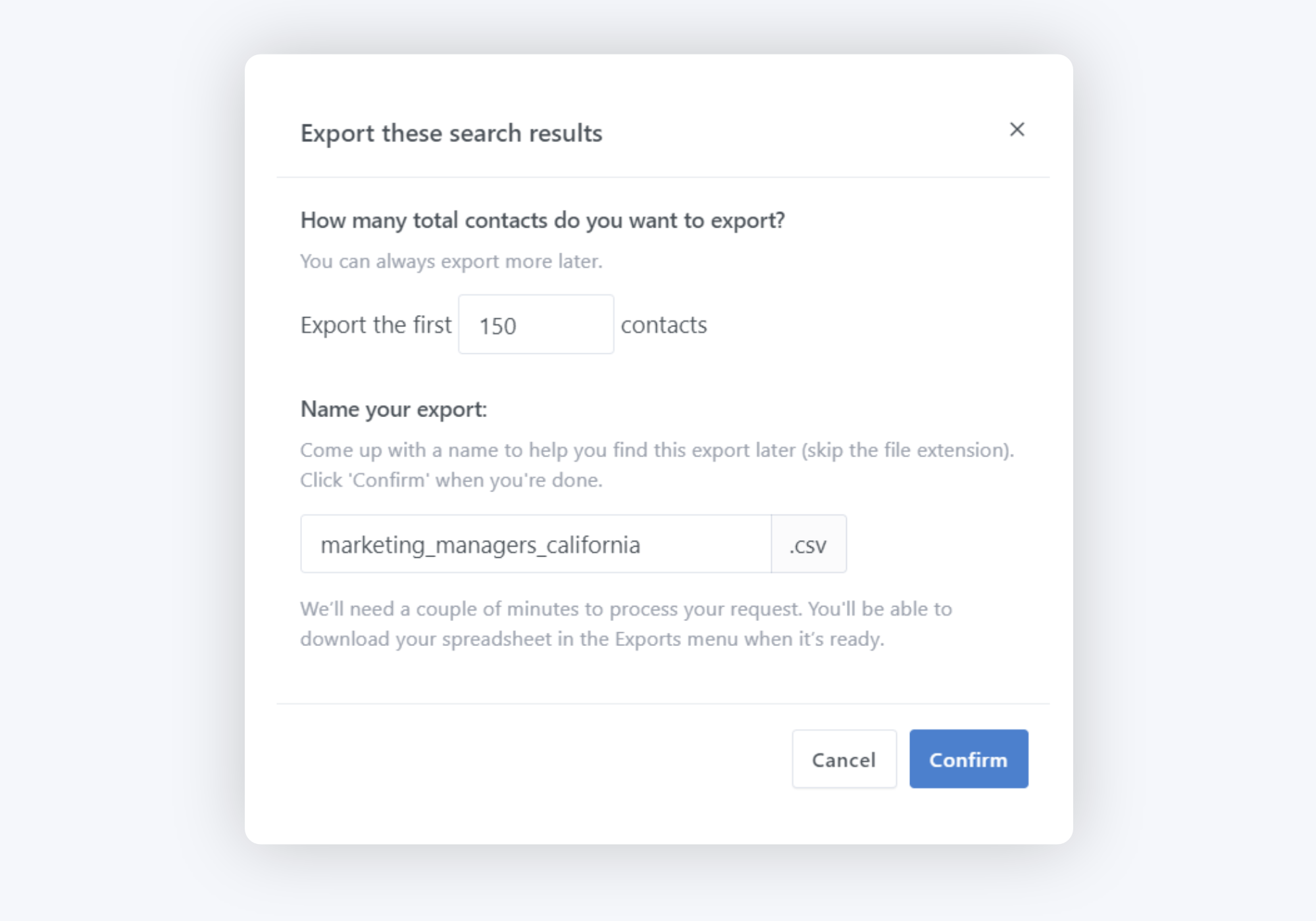Click 'You can always export more later' hint

point(451,261)
